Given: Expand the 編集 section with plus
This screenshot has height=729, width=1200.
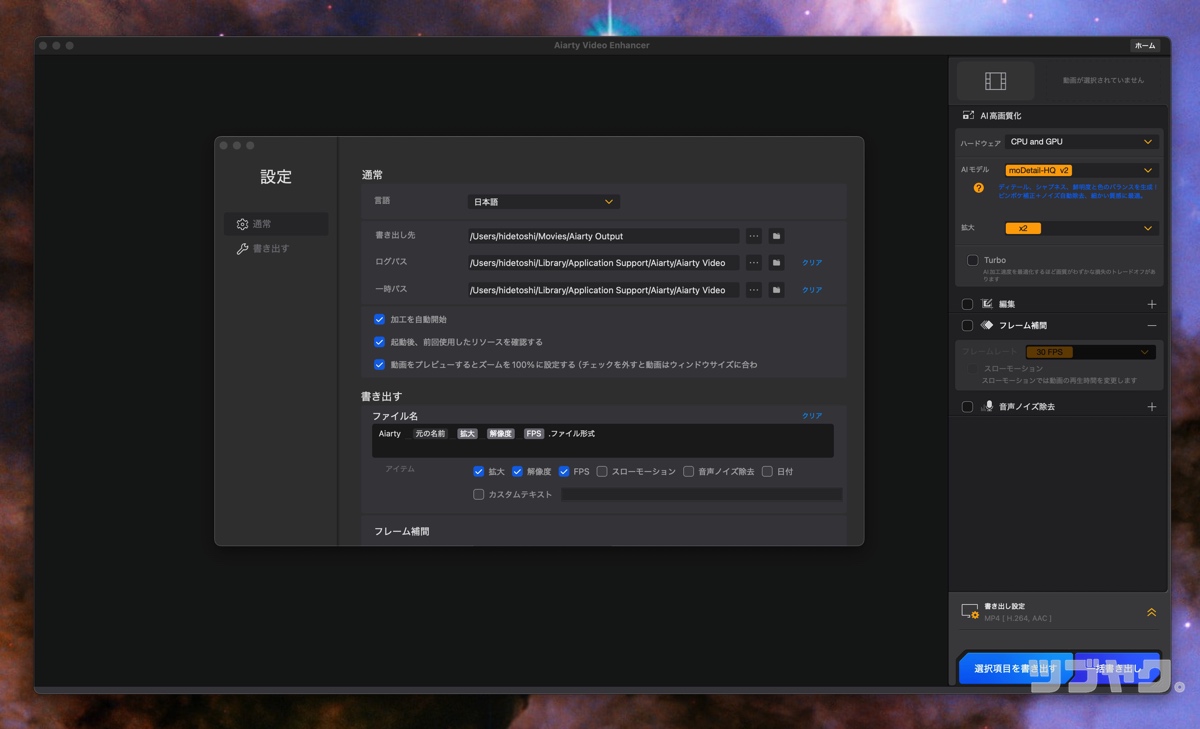Looking at the screenshot, I should tap(1152, 304).
